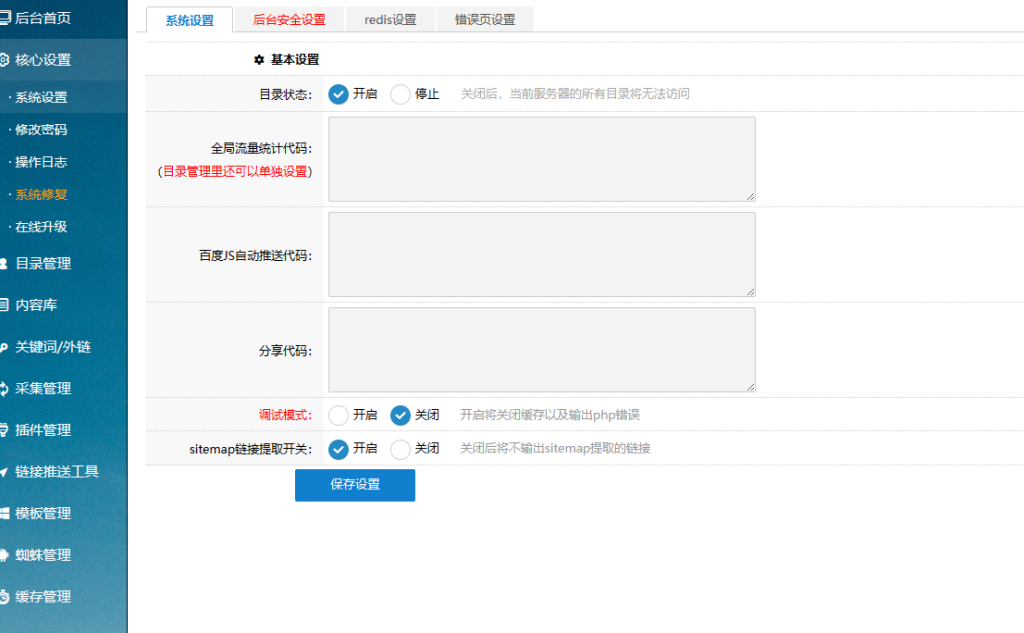This screenshot has height=633, width=1024.
Task: Turn off sitemap链接提取 using 关闭 radio
Action: click(401, 449)
